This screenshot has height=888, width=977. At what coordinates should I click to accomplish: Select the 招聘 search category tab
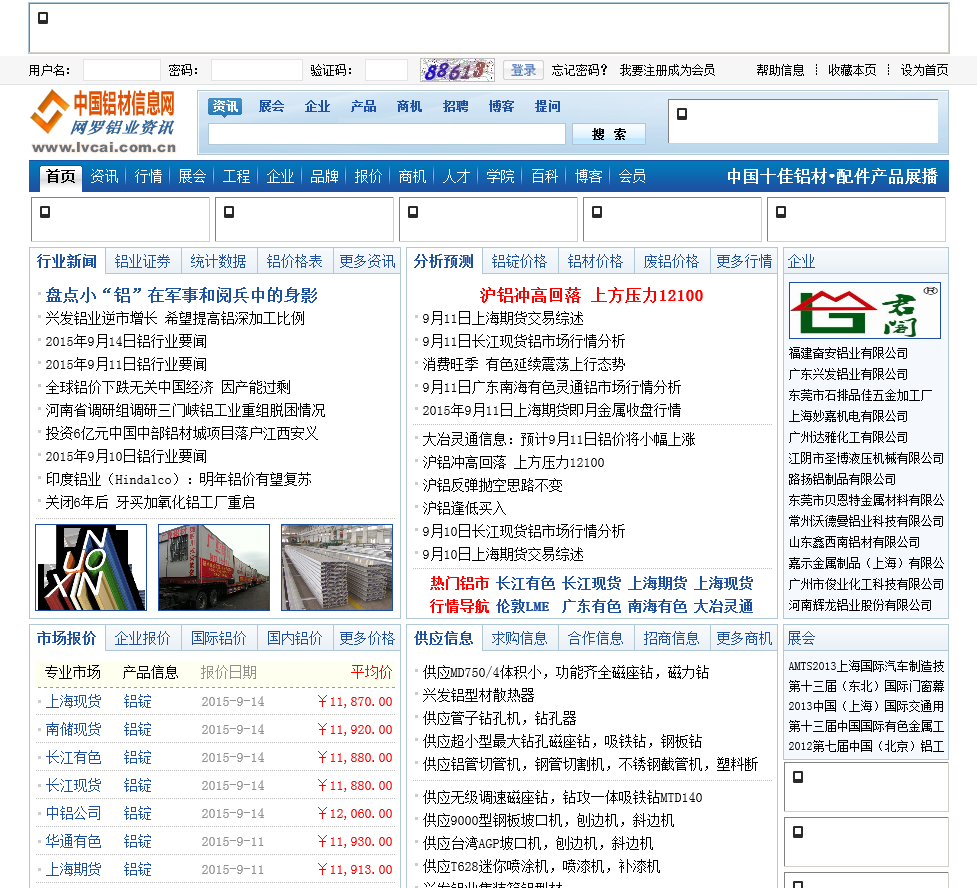pyautogui.click(x=455, y=107)
